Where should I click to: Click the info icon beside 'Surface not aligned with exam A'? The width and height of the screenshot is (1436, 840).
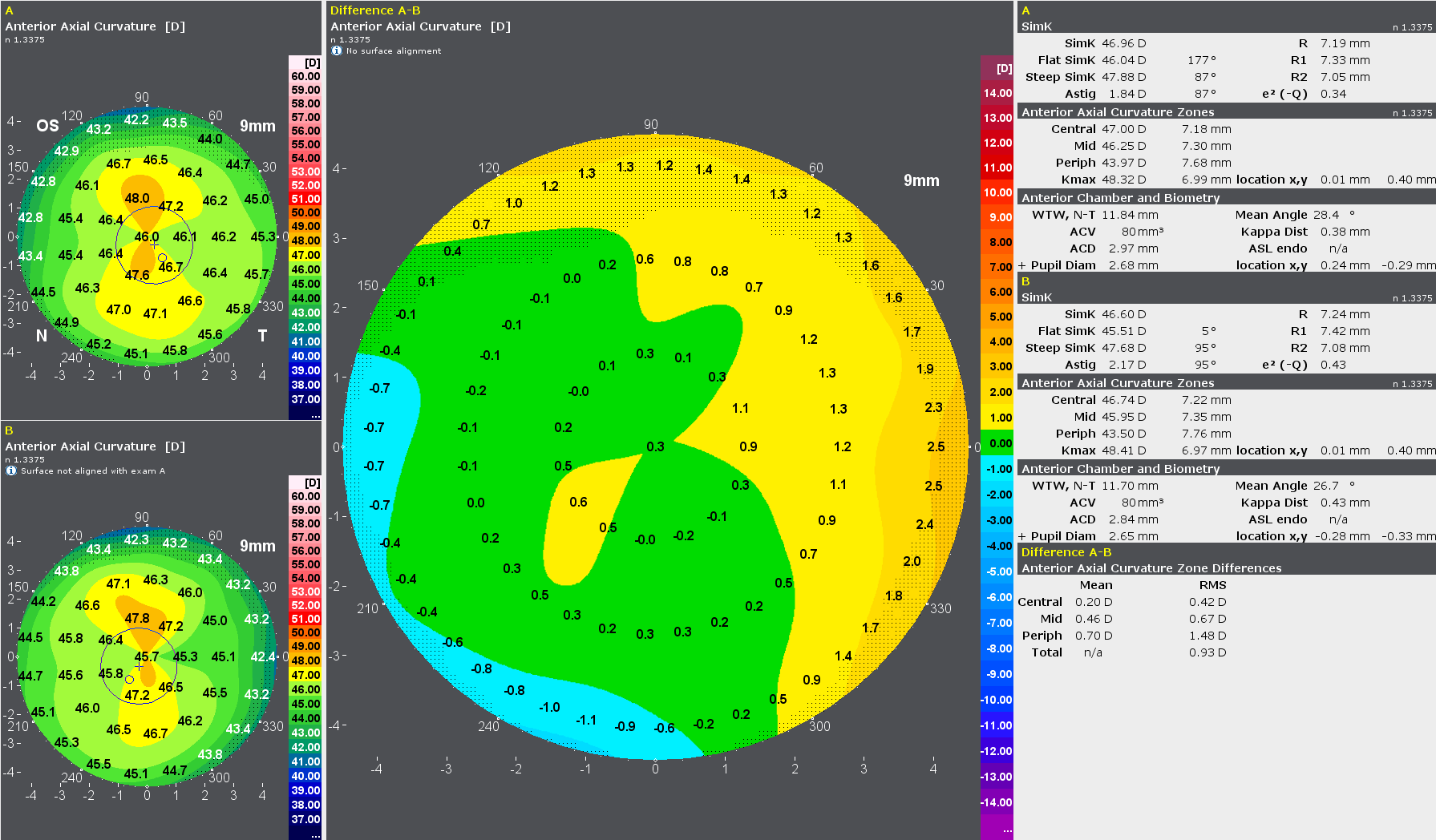(11, 470)
